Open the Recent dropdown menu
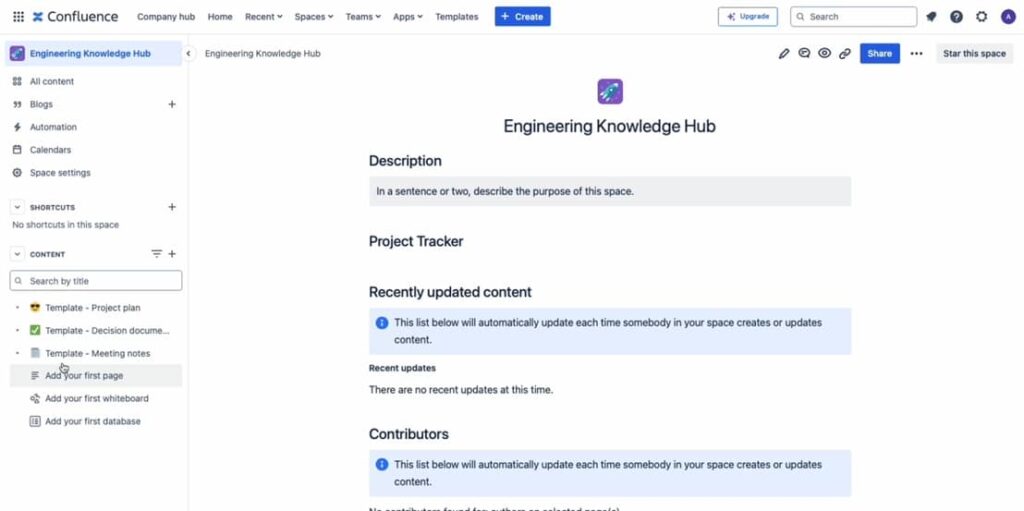Viewport: 1024px width, 511px height. point(264,17)
